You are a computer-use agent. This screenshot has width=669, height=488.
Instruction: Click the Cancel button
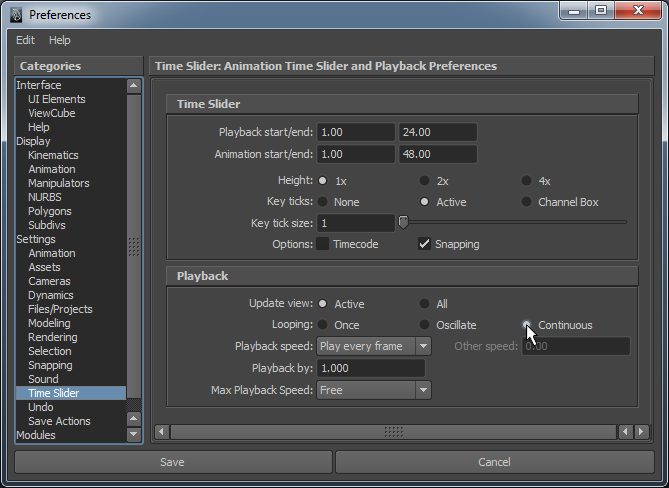[494, 462]
